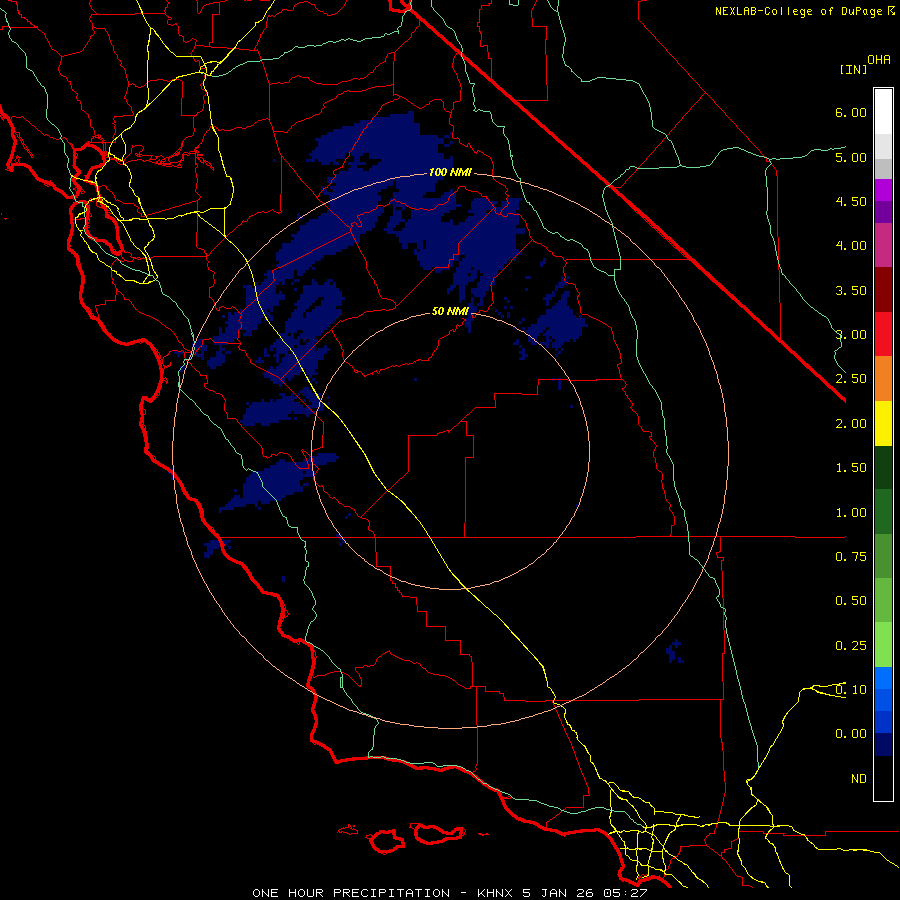
Task: Select the 4.50 legend value
Action: (x=851, y=201)
